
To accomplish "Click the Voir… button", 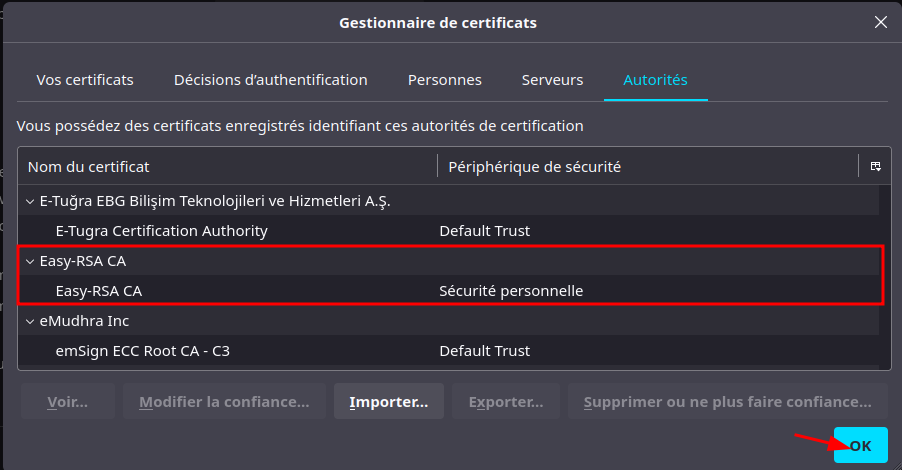I will 67,402.
